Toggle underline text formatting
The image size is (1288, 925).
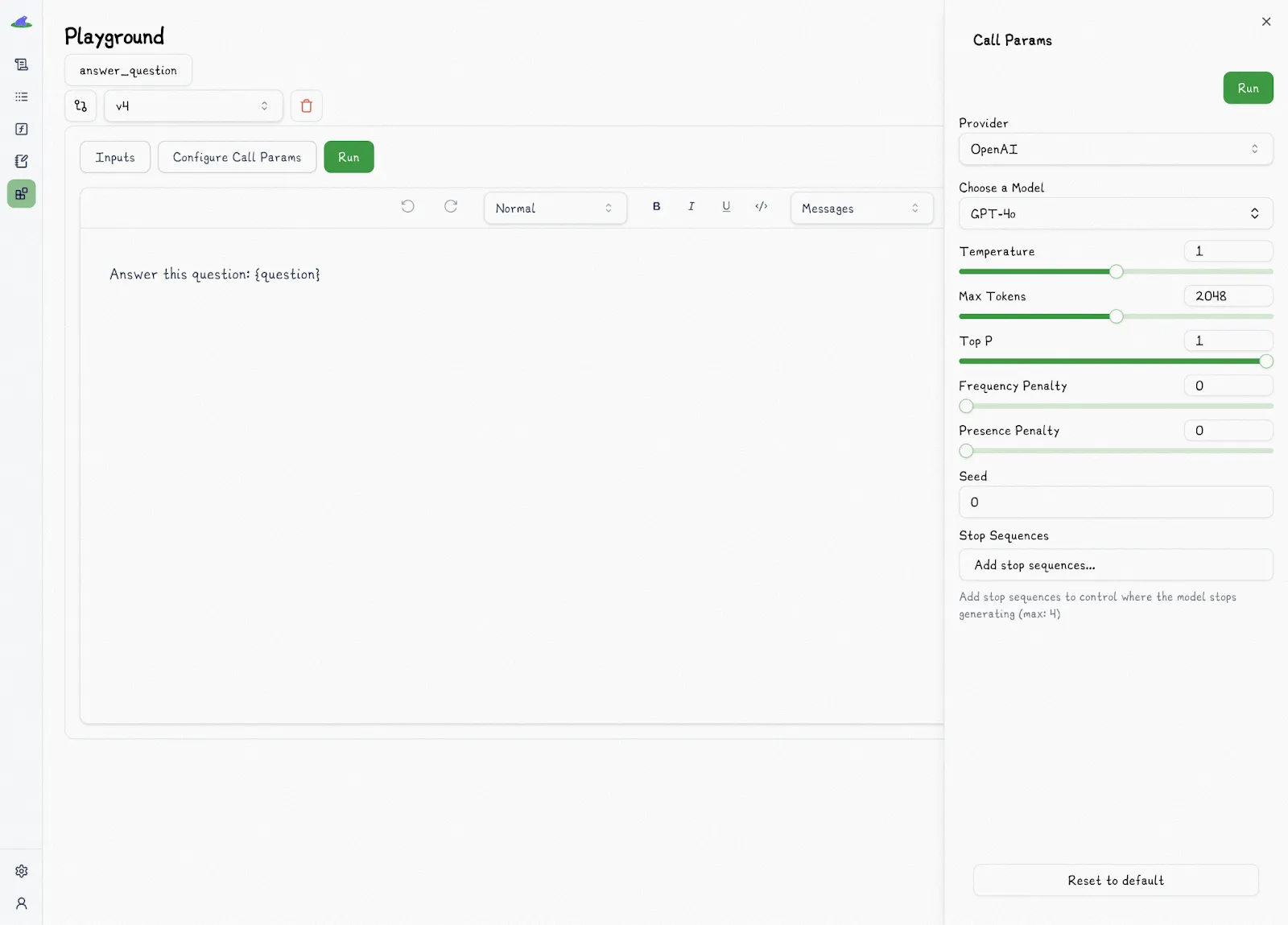[726, 207]
